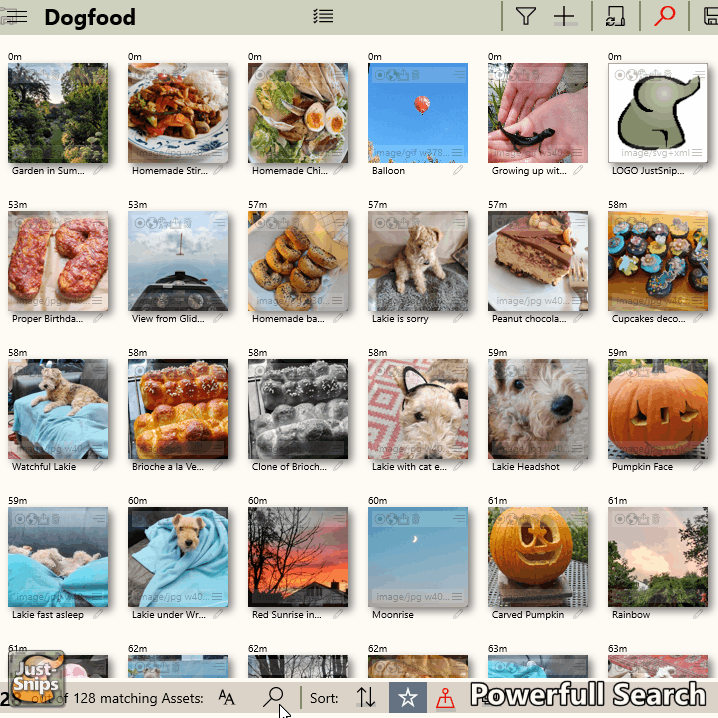Add a new asset with plus icon
Screen dimensions: 718x718
(565, 16)
